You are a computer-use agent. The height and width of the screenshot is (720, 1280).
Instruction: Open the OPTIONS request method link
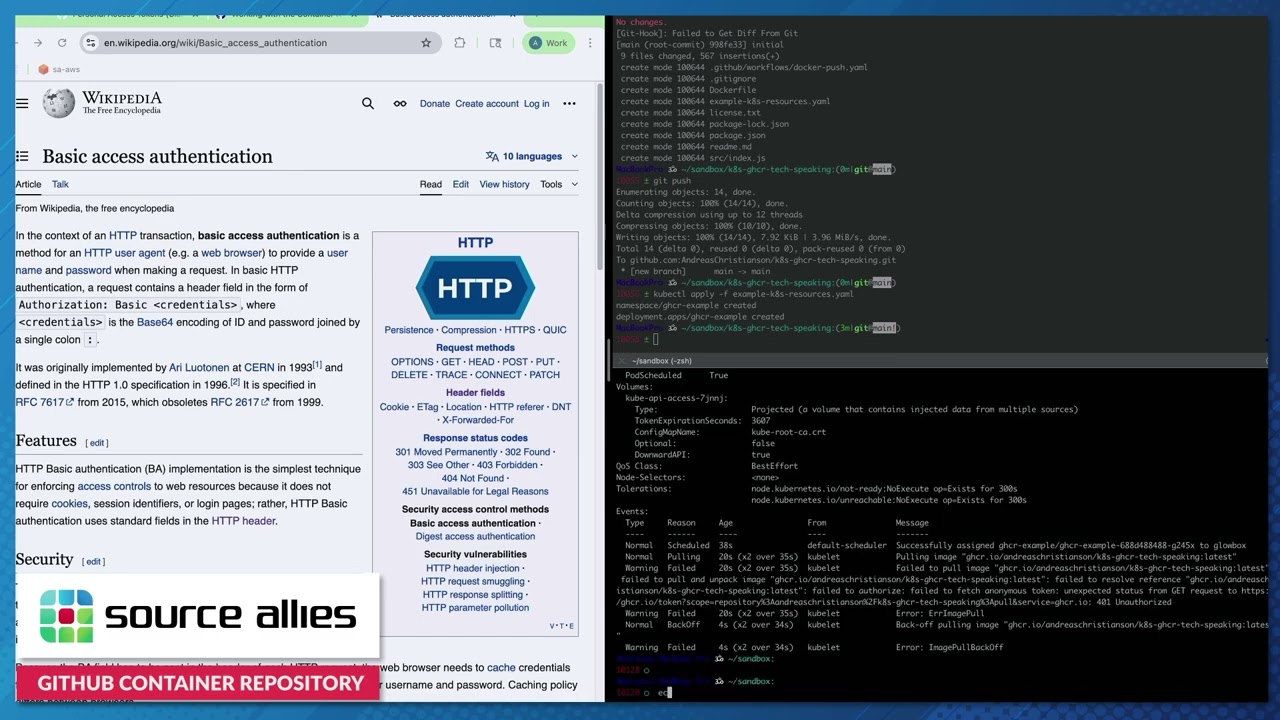click(412, 362)
